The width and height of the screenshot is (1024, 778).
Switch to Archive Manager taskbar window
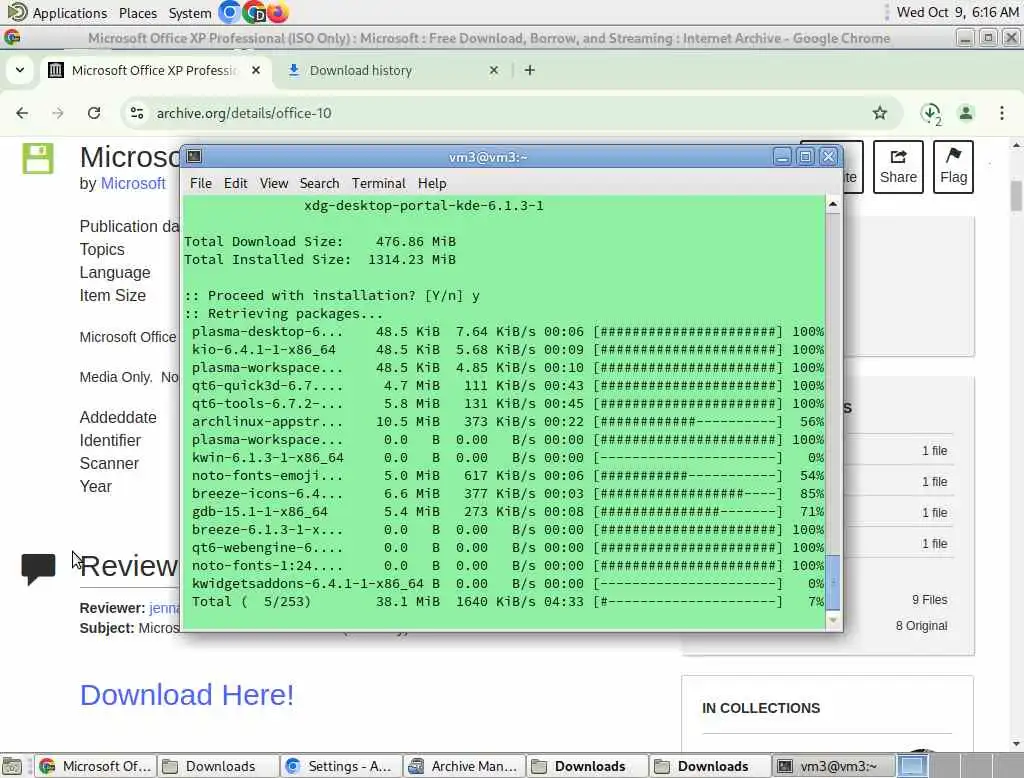(464, 766)
